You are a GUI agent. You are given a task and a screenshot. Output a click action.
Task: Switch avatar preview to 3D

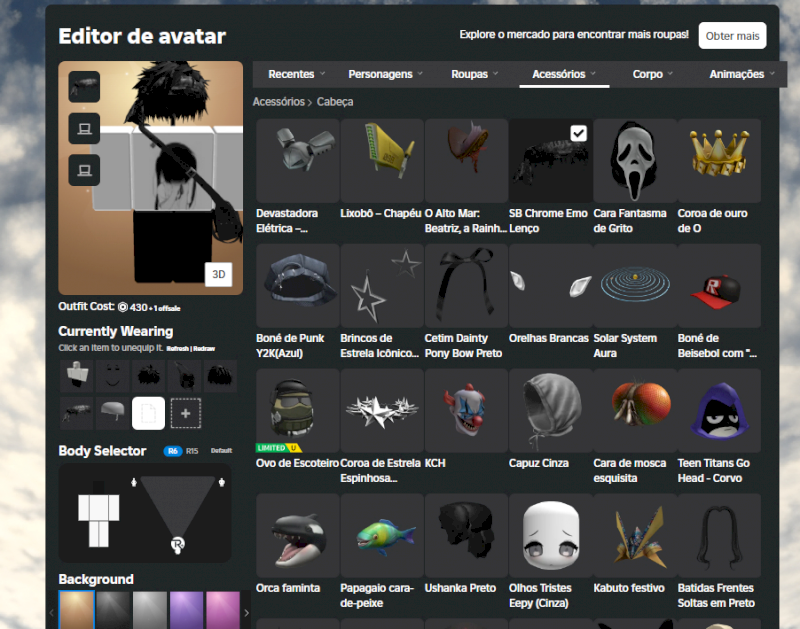click(218, 274)
